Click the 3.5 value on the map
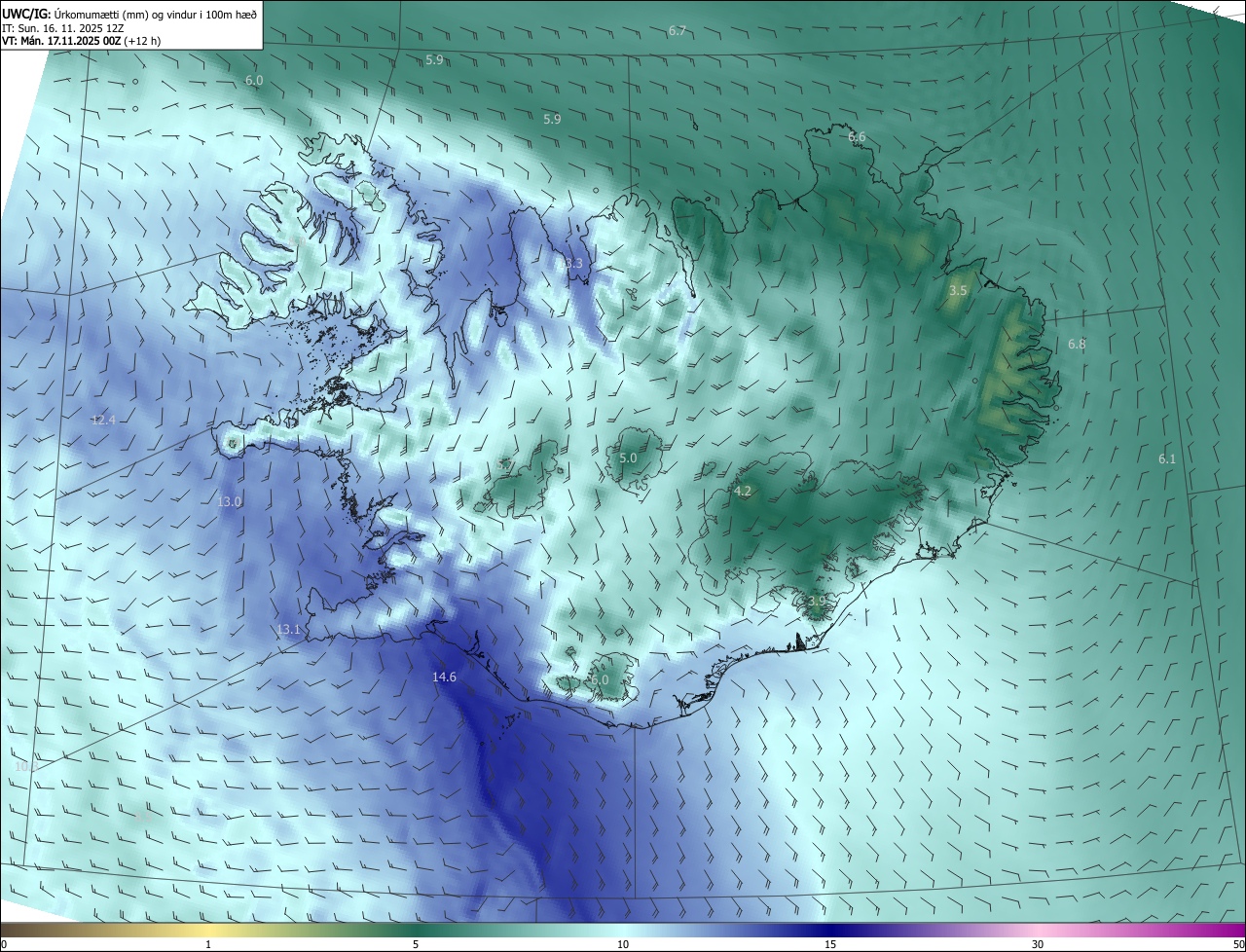Viewport: 1246px width, 952px height. 958,291
